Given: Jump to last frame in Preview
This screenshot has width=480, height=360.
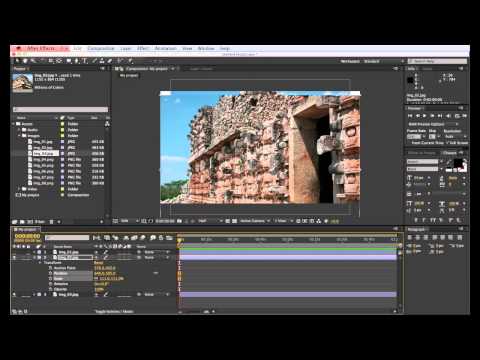Looking at the screenshot, I should [x=440, y=116].
